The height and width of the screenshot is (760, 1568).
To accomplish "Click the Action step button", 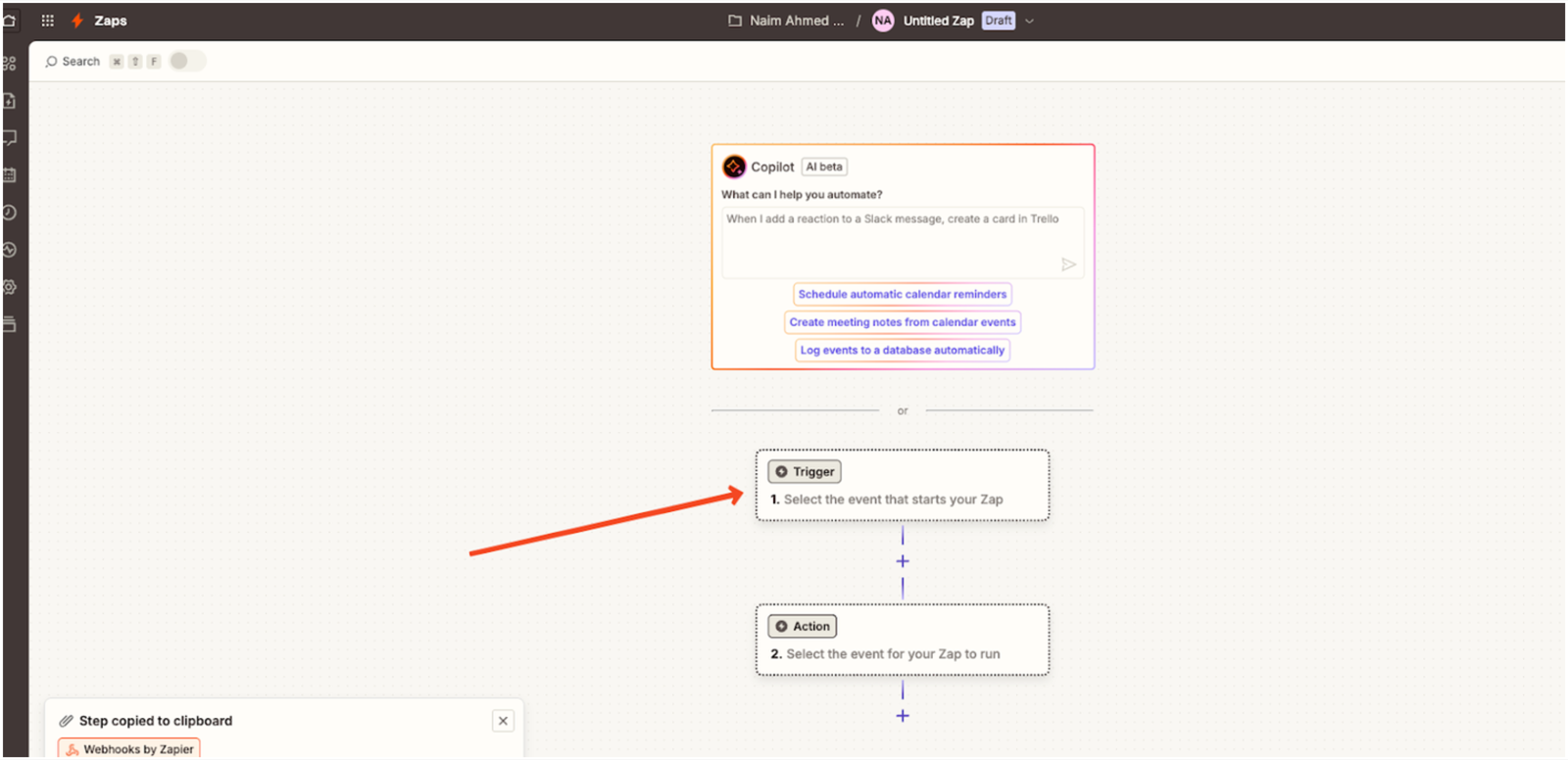I will coord(803,627).
